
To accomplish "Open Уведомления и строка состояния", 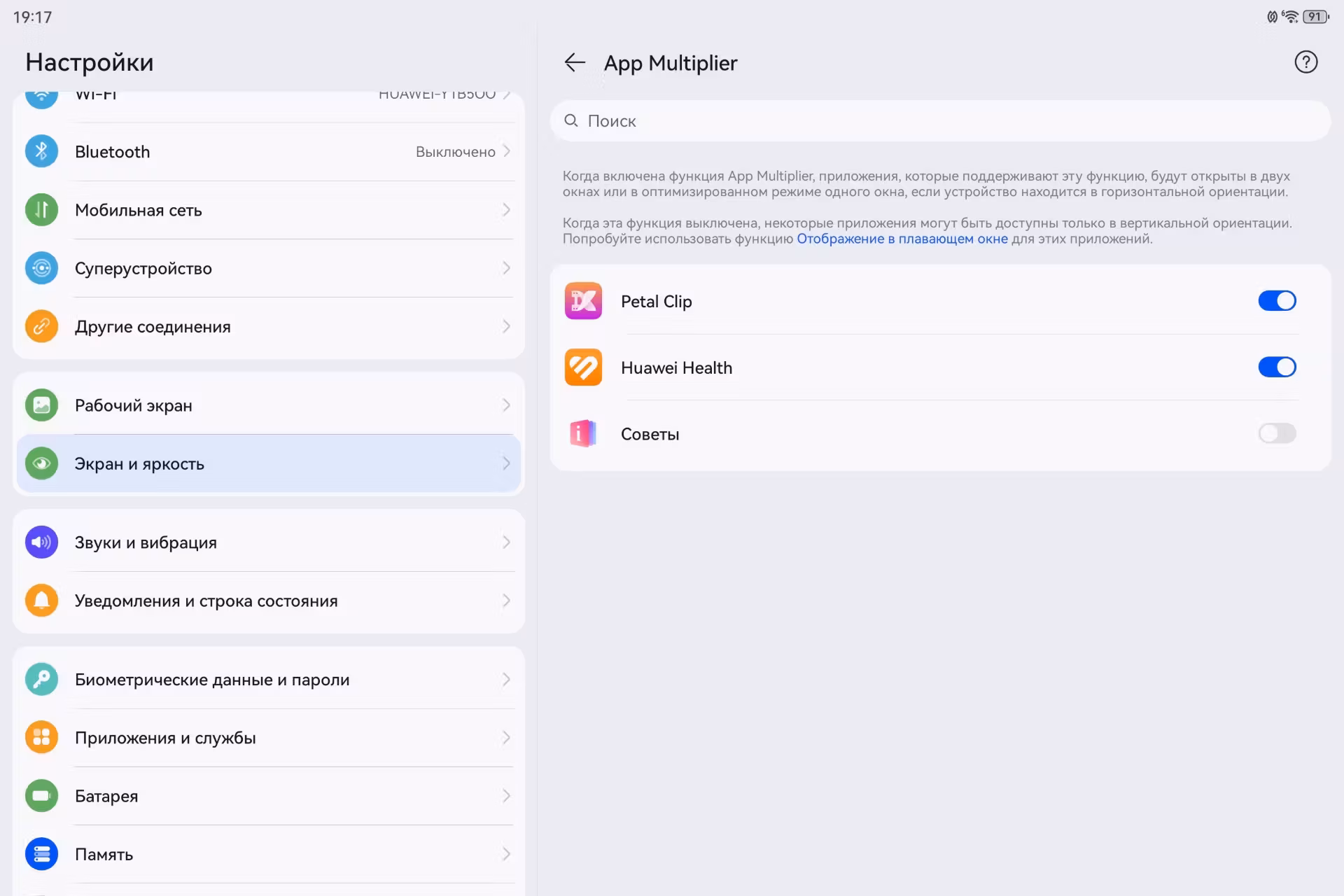I will [269, 600].
